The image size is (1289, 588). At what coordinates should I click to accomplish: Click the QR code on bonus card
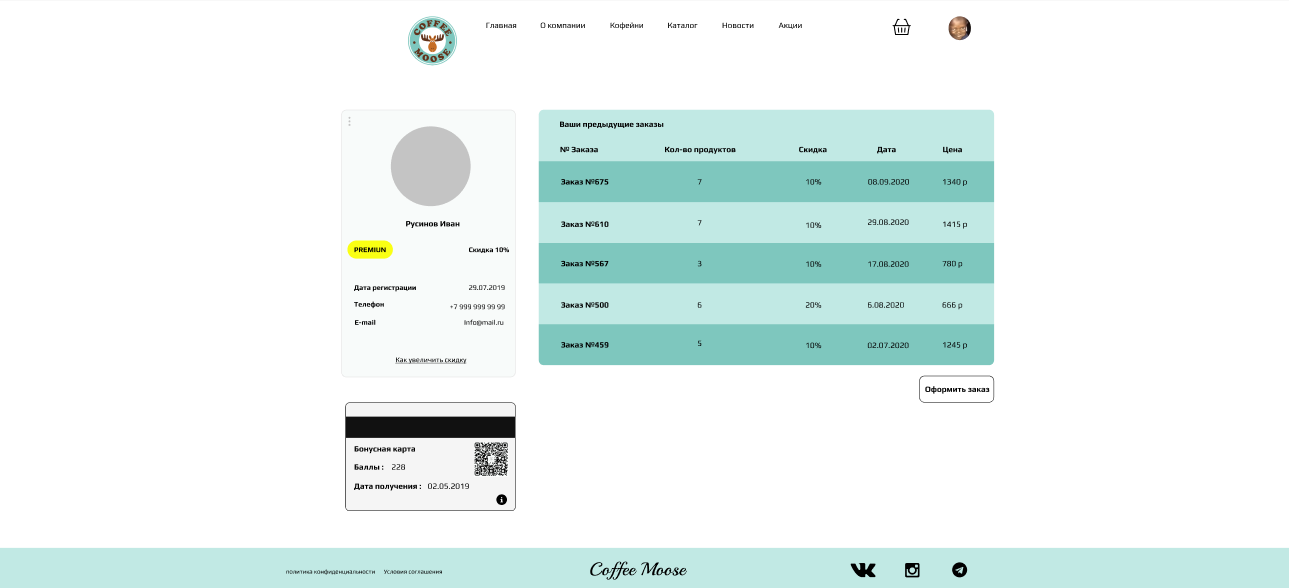click(491, 459)
